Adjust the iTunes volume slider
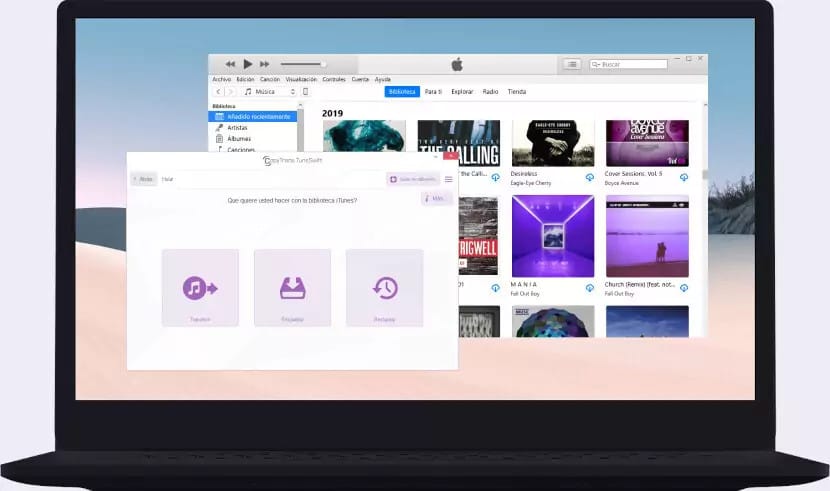 tap(303, 64)
